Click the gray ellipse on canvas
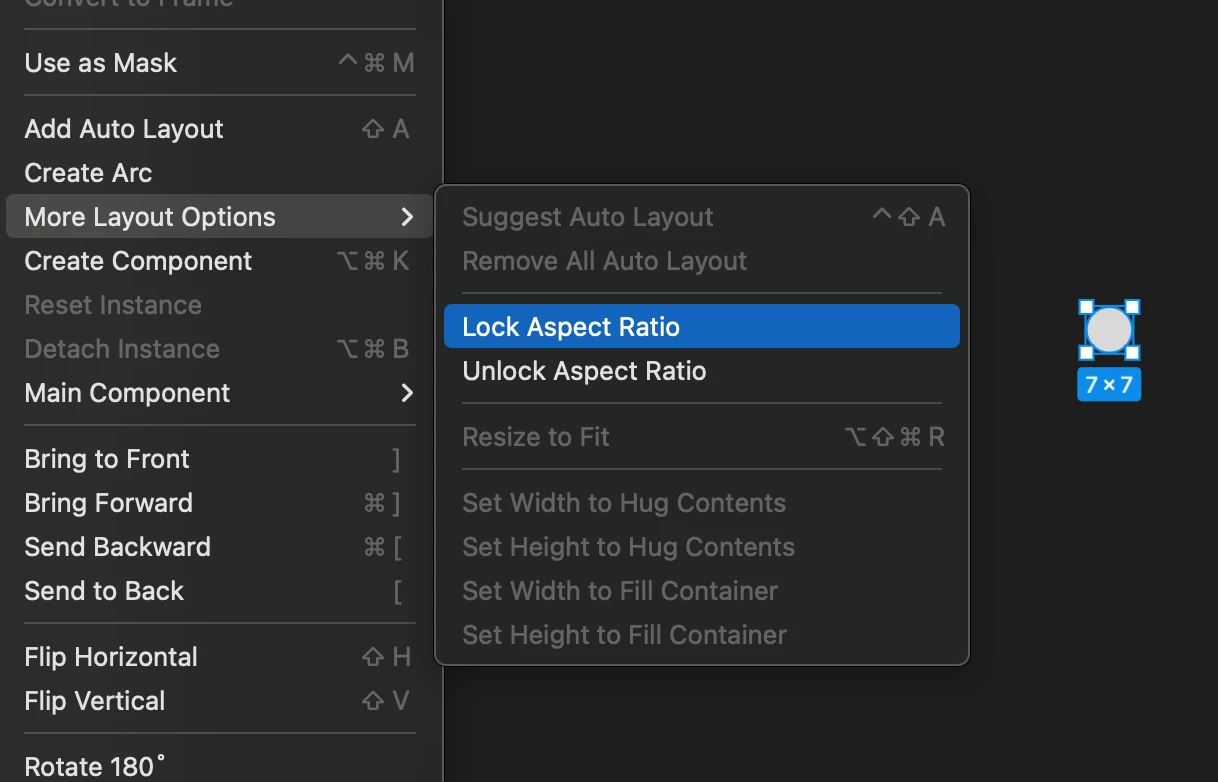This screenshot has height=782, width=1218. (1109, 331)
